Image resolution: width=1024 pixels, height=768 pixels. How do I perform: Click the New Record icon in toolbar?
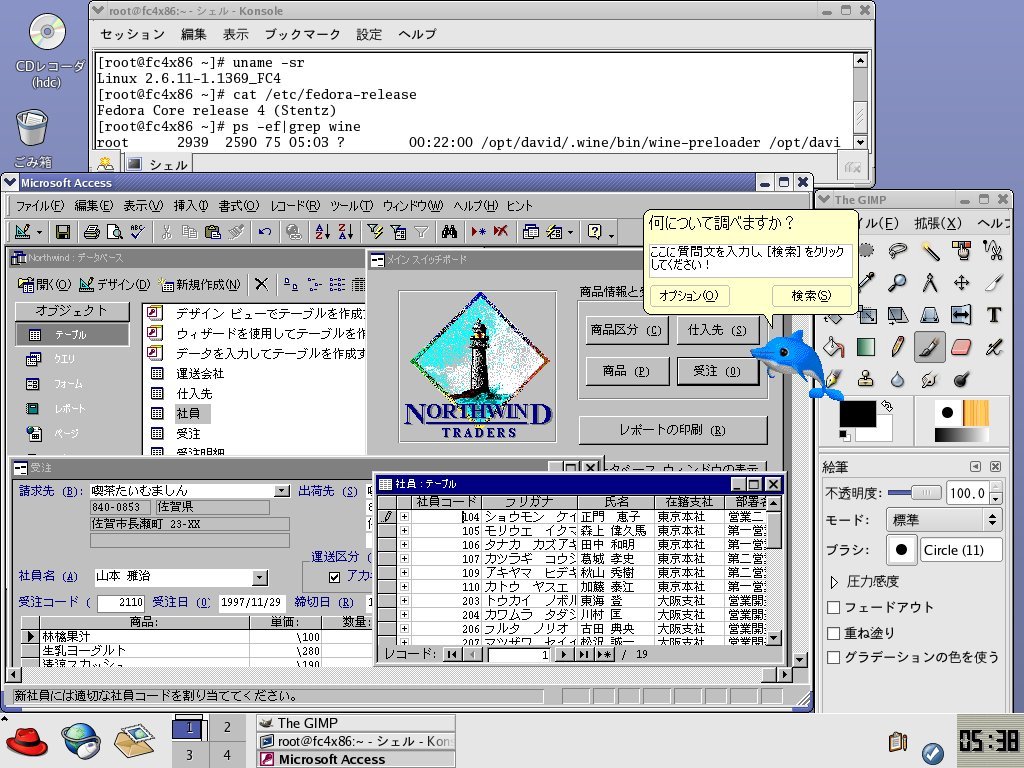478,232
